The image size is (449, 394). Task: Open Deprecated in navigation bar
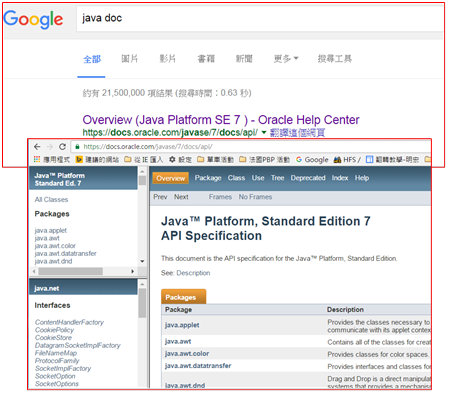tap(308, 178)
